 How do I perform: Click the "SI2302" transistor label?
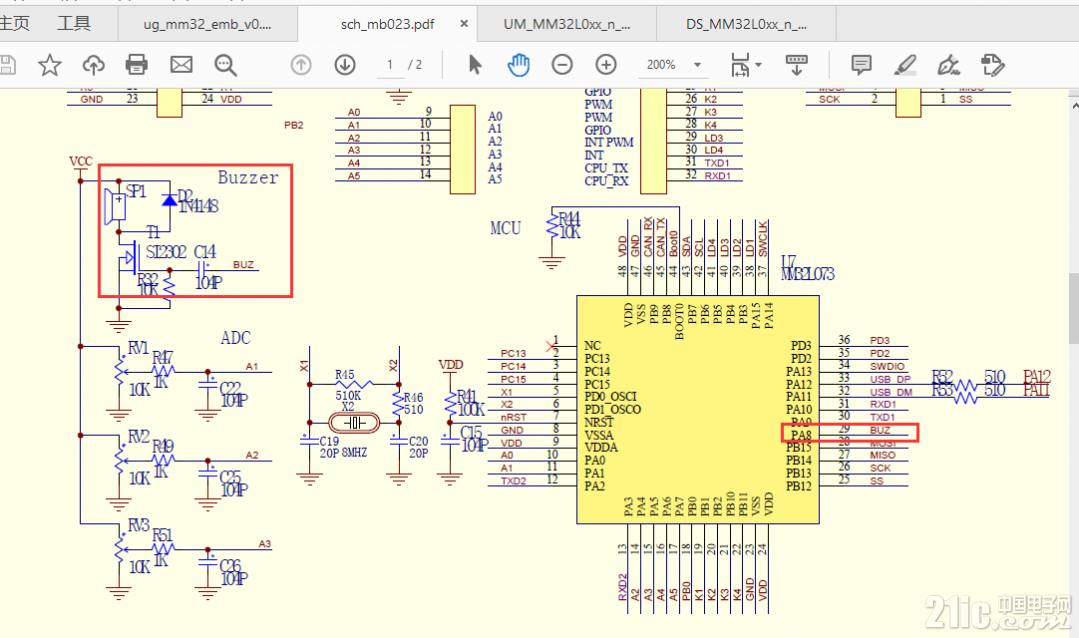[x=166, y=252]
